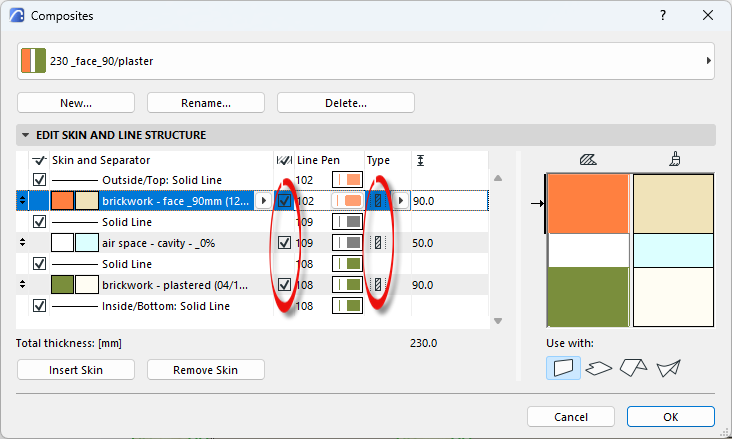The image size is (732, 439).
Task: Select the Slab 'Use with' icon
Action: coord(598,368)
